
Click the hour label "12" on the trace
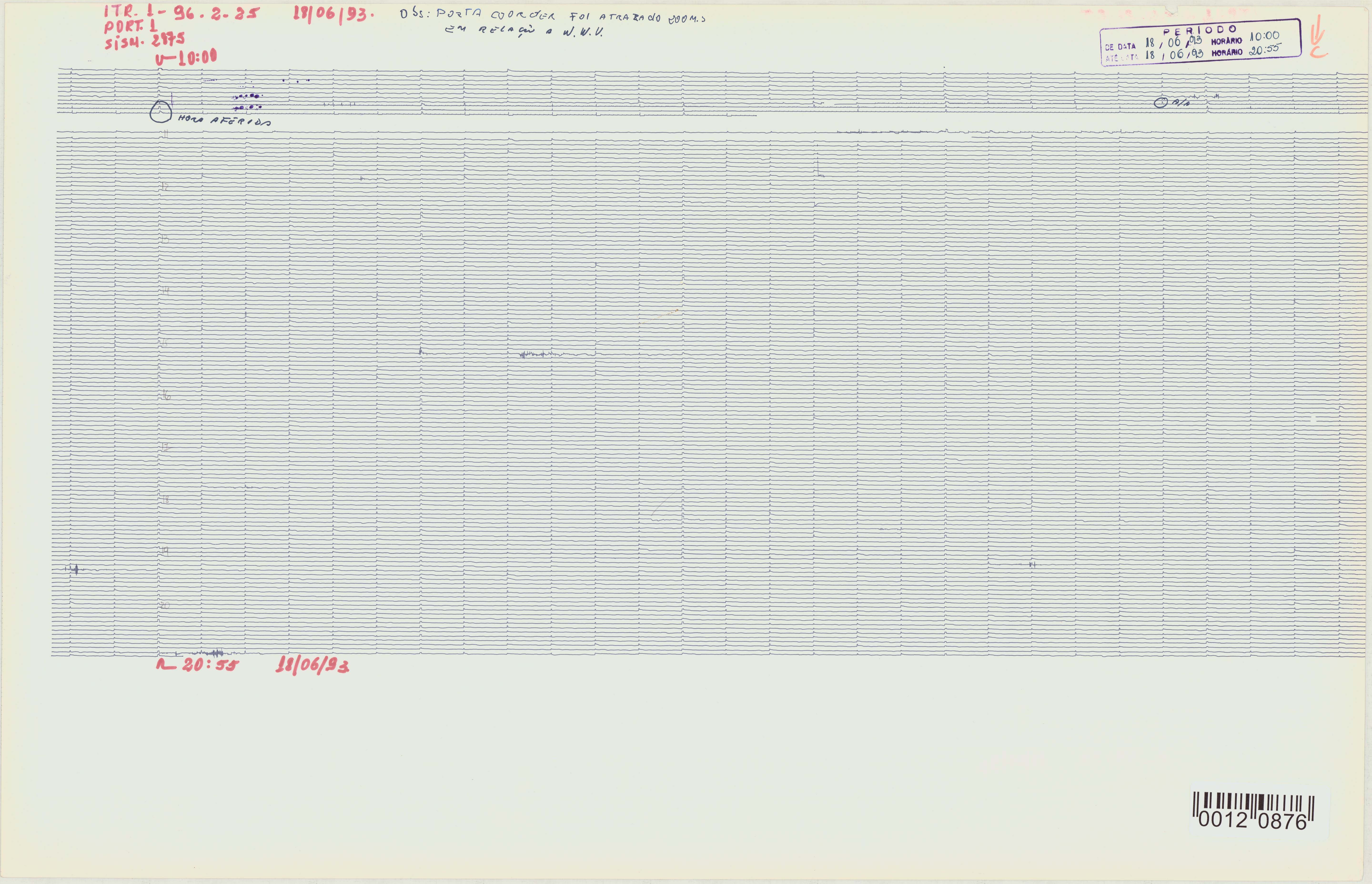click(x=164, y=187)
